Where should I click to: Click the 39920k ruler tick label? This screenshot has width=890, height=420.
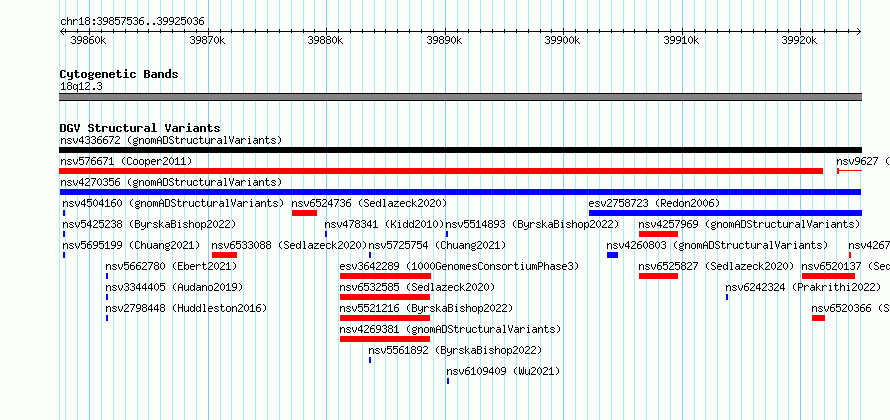800,40
